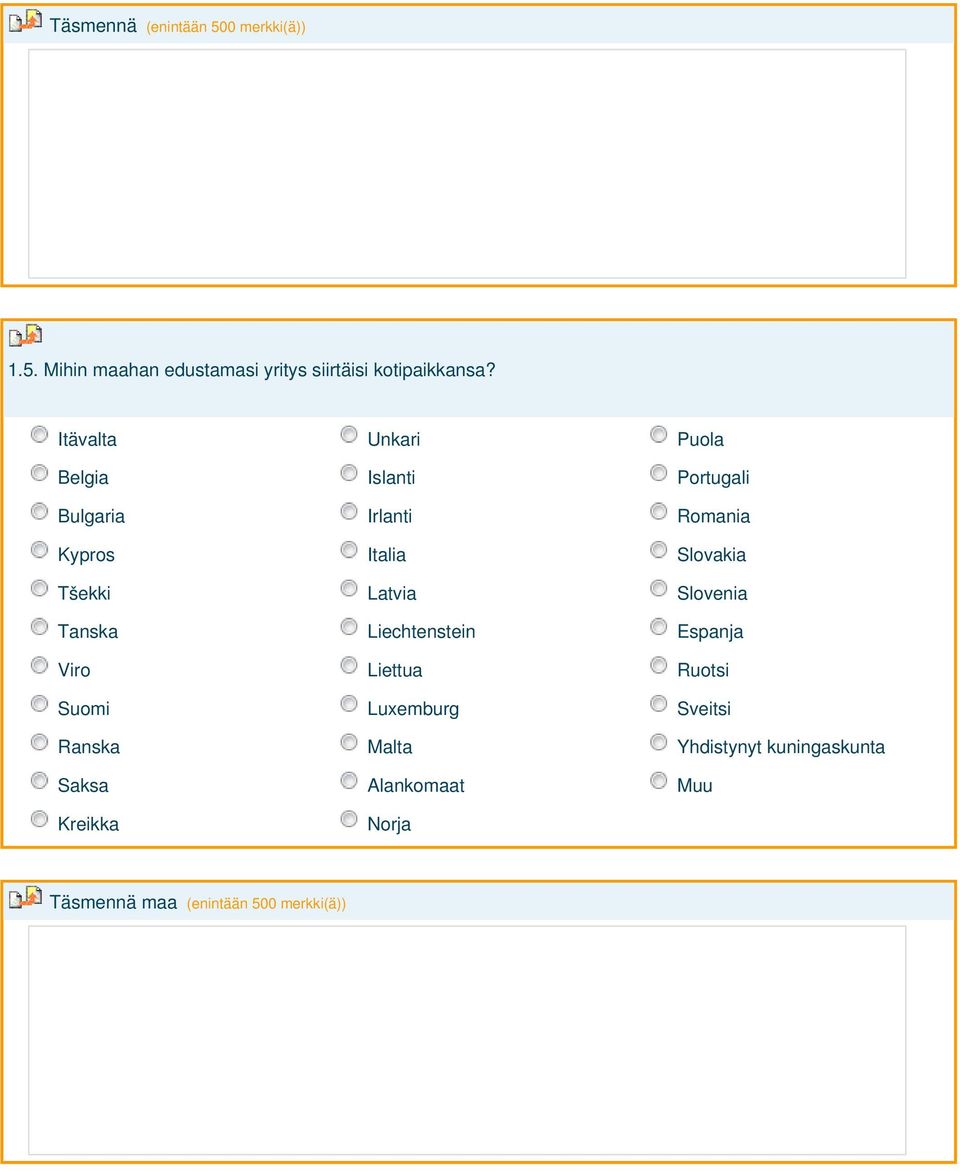Focus the Täsmennä maa text area
960x1171 pixels.
(x=467, y=1040)
